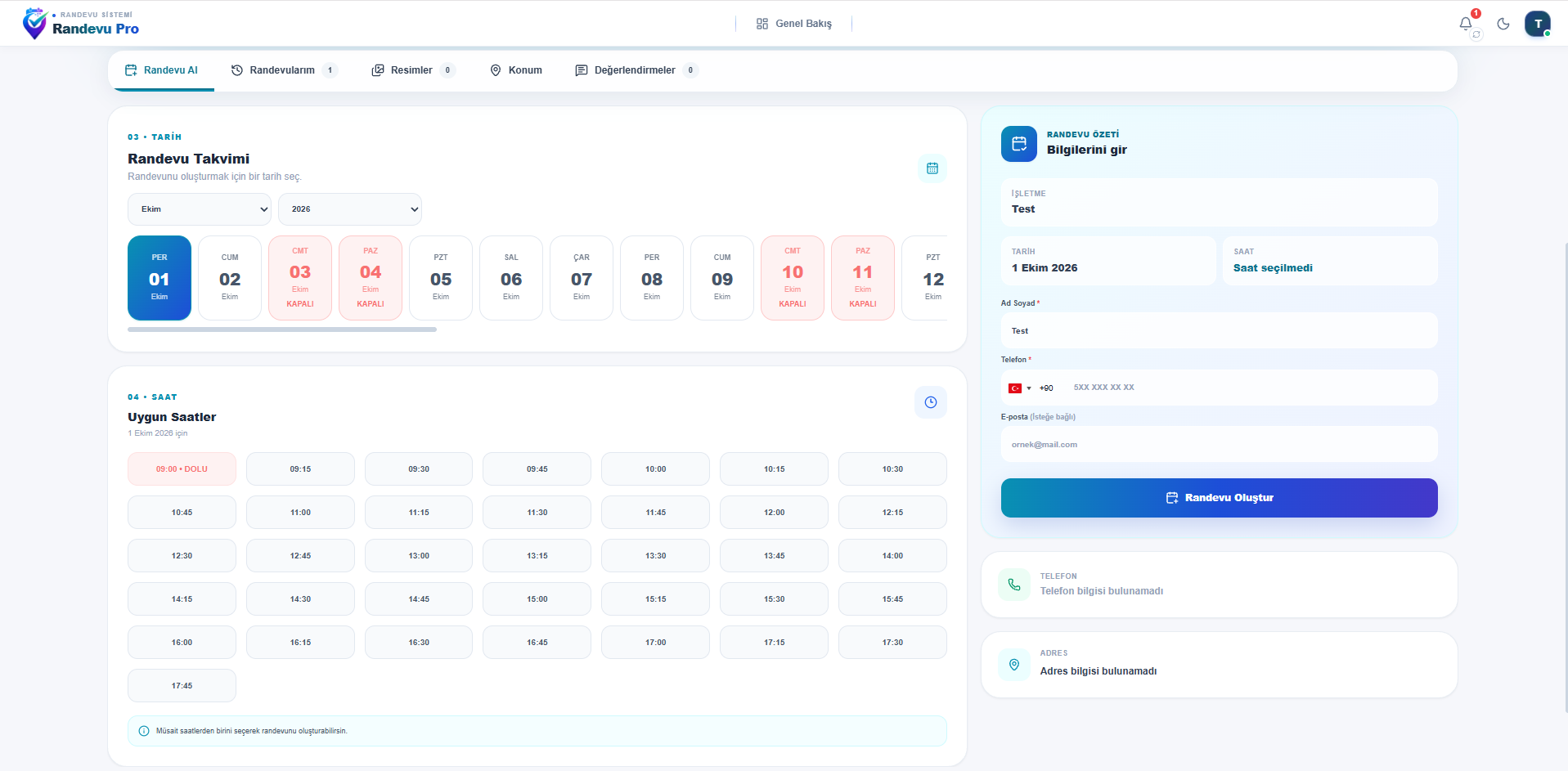Click the address location pin icon
The height and width of the screenshot is (771, 1568).
tap(1014, 665)
